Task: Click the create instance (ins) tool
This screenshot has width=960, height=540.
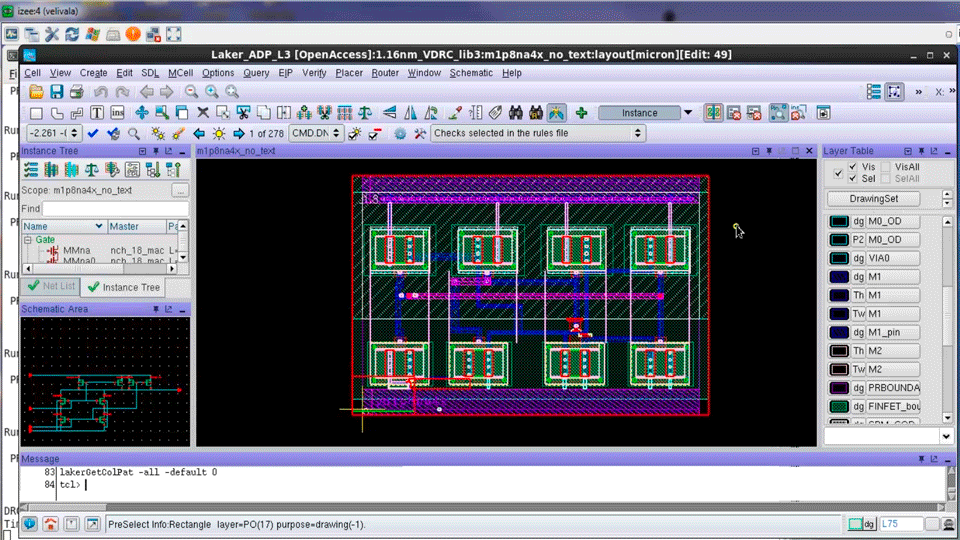Action: point(117,113)
